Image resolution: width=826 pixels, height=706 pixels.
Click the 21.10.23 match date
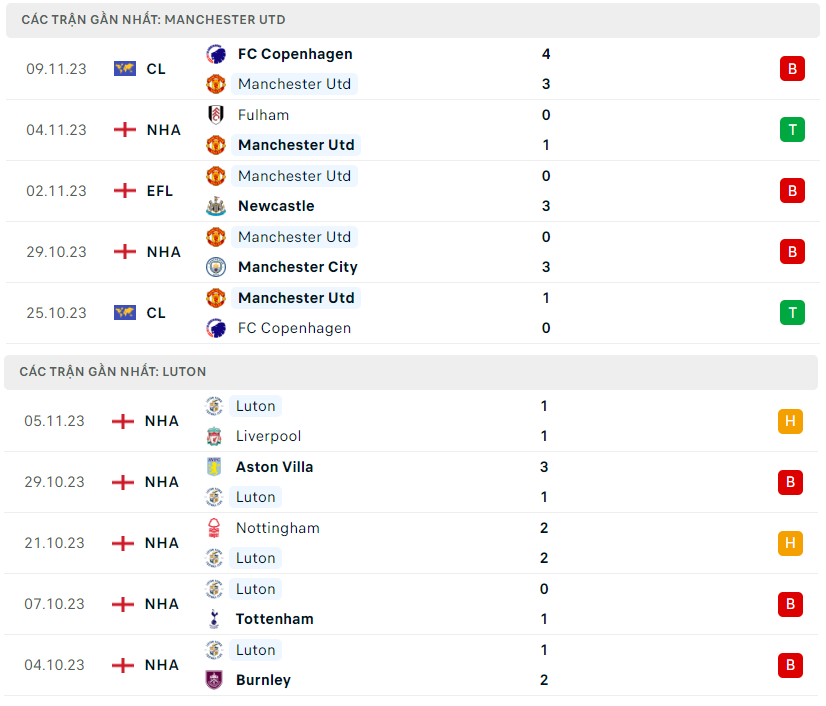55,543
